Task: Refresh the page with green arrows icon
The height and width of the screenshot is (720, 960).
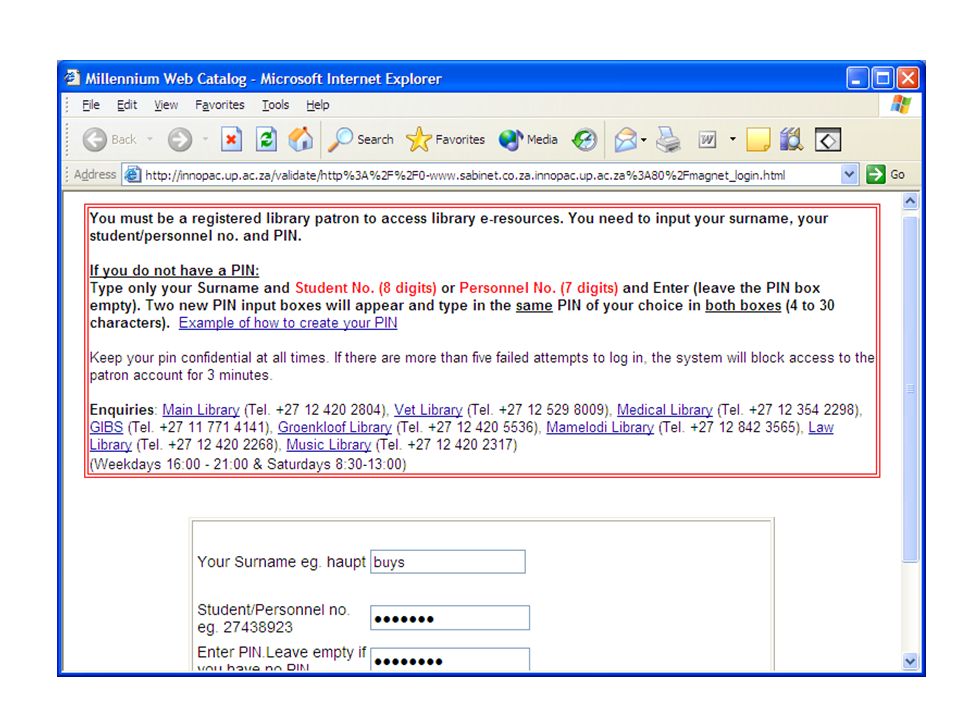Action: point(266,140)
